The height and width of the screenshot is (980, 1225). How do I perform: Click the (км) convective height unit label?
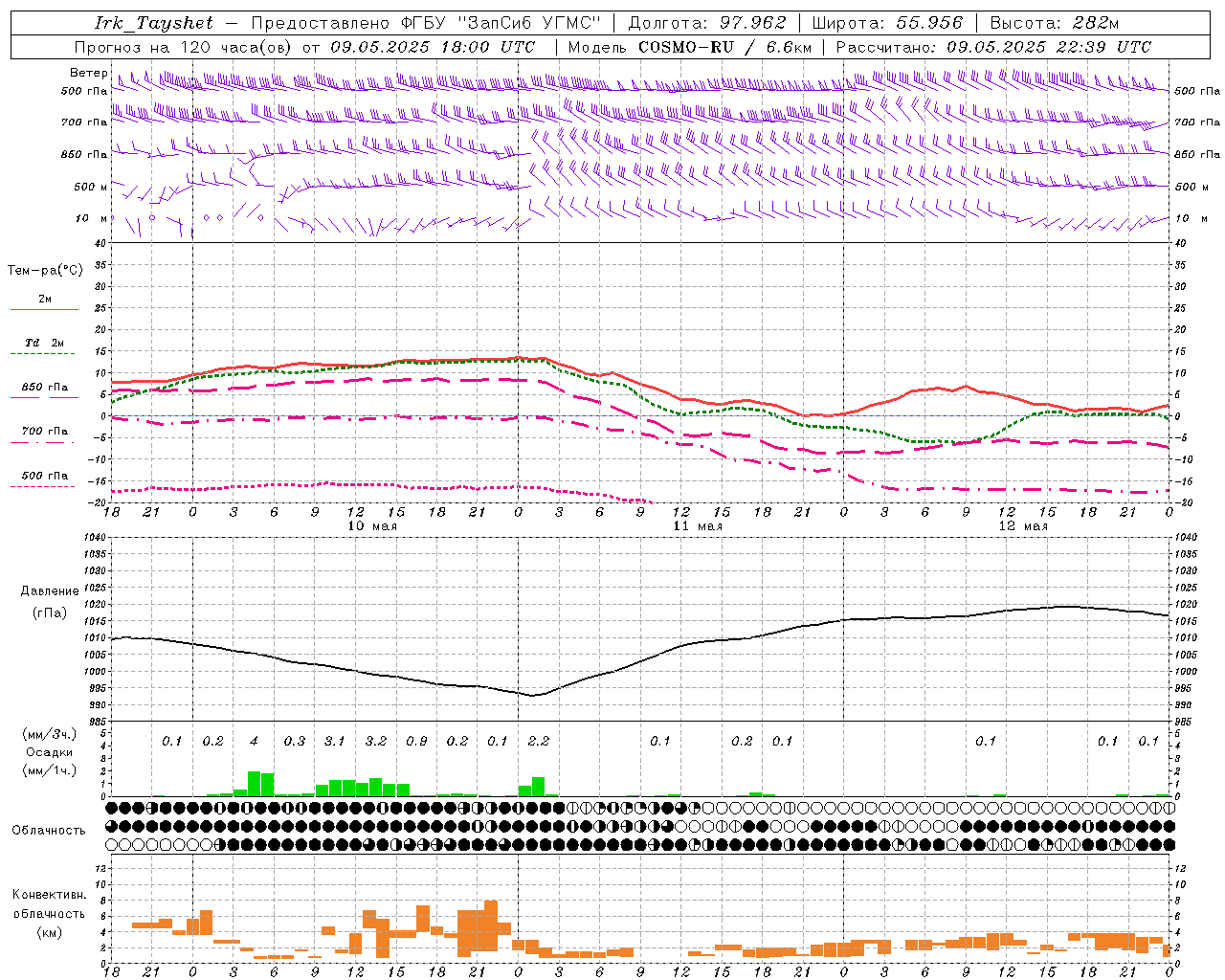coord(49,932)
